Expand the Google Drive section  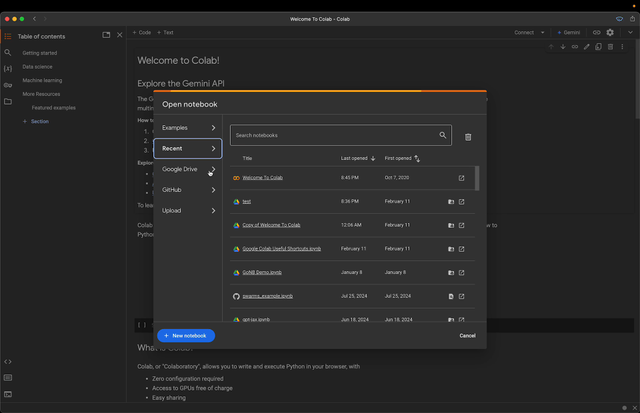click(x=188, y=169)
